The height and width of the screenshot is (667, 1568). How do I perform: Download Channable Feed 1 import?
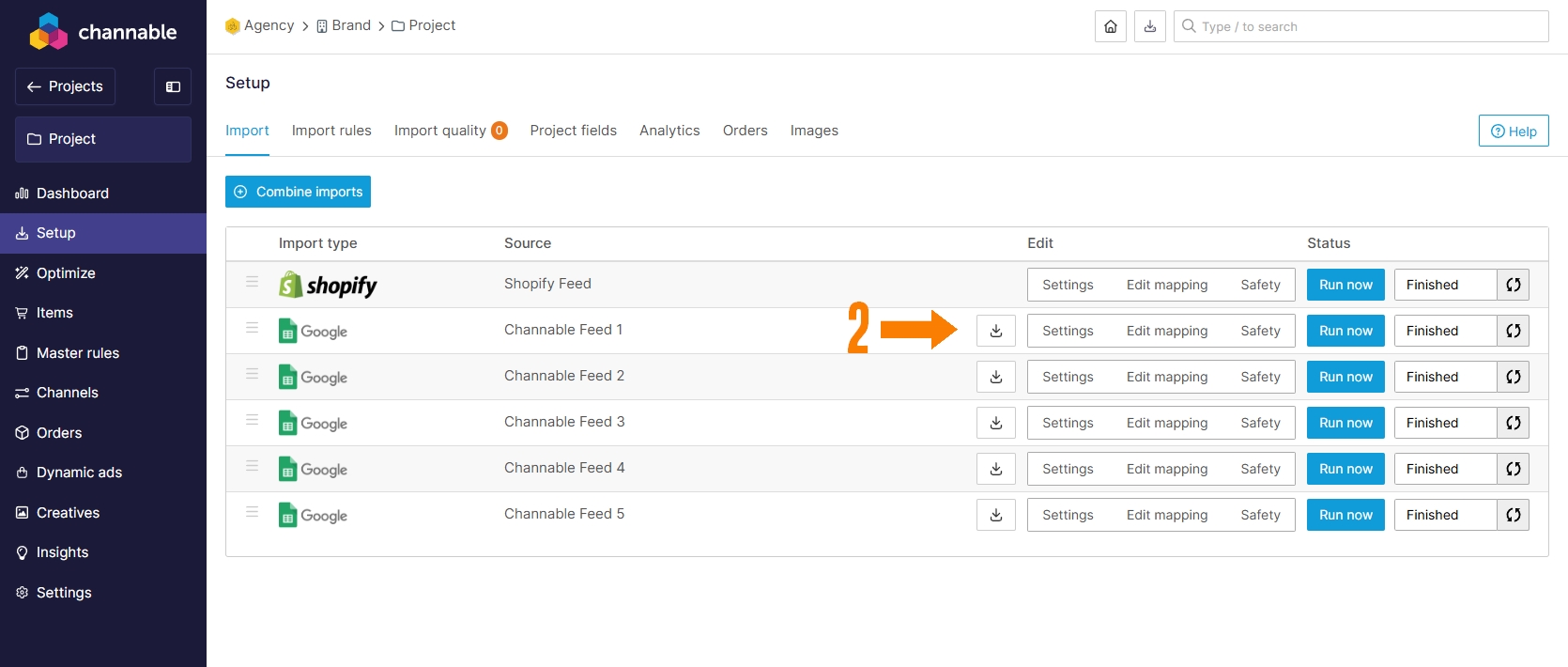coord(996,331)
